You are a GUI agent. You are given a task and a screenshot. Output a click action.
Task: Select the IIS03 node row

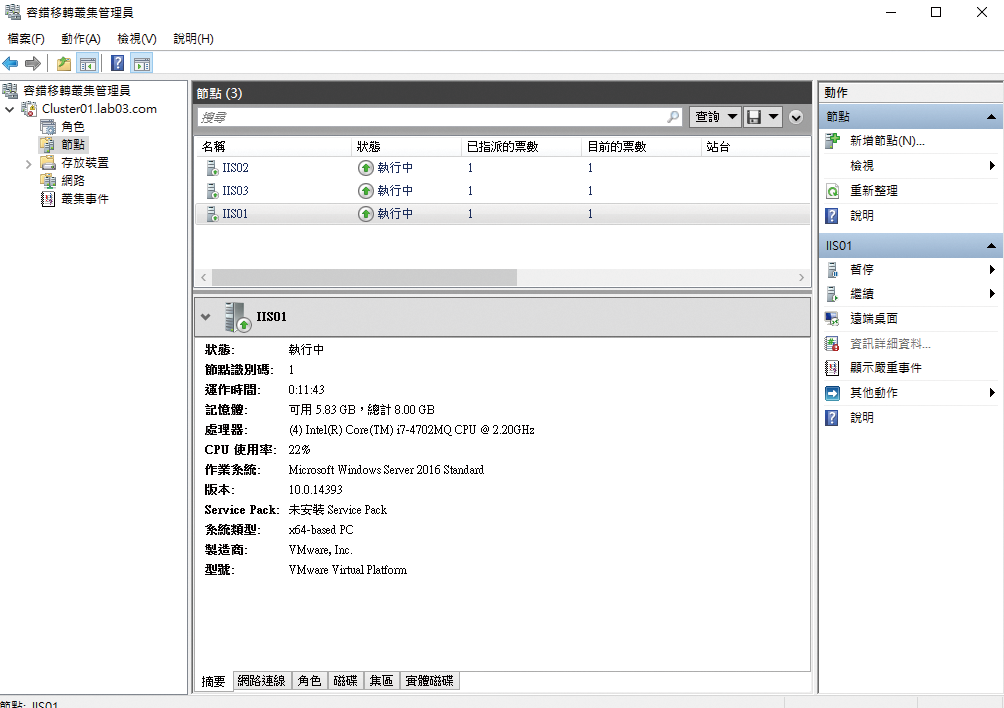(x=503, y=191)
